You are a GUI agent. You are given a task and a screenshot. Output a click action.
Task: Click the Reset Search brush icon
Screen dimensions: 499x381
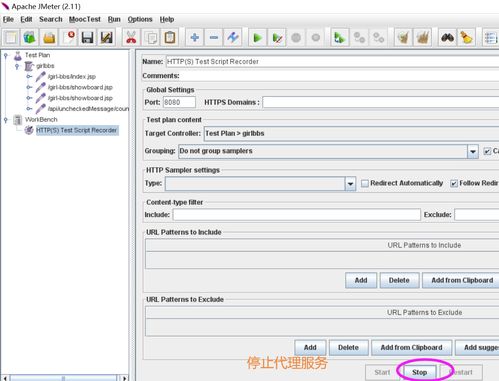click(x=467, y=37)
